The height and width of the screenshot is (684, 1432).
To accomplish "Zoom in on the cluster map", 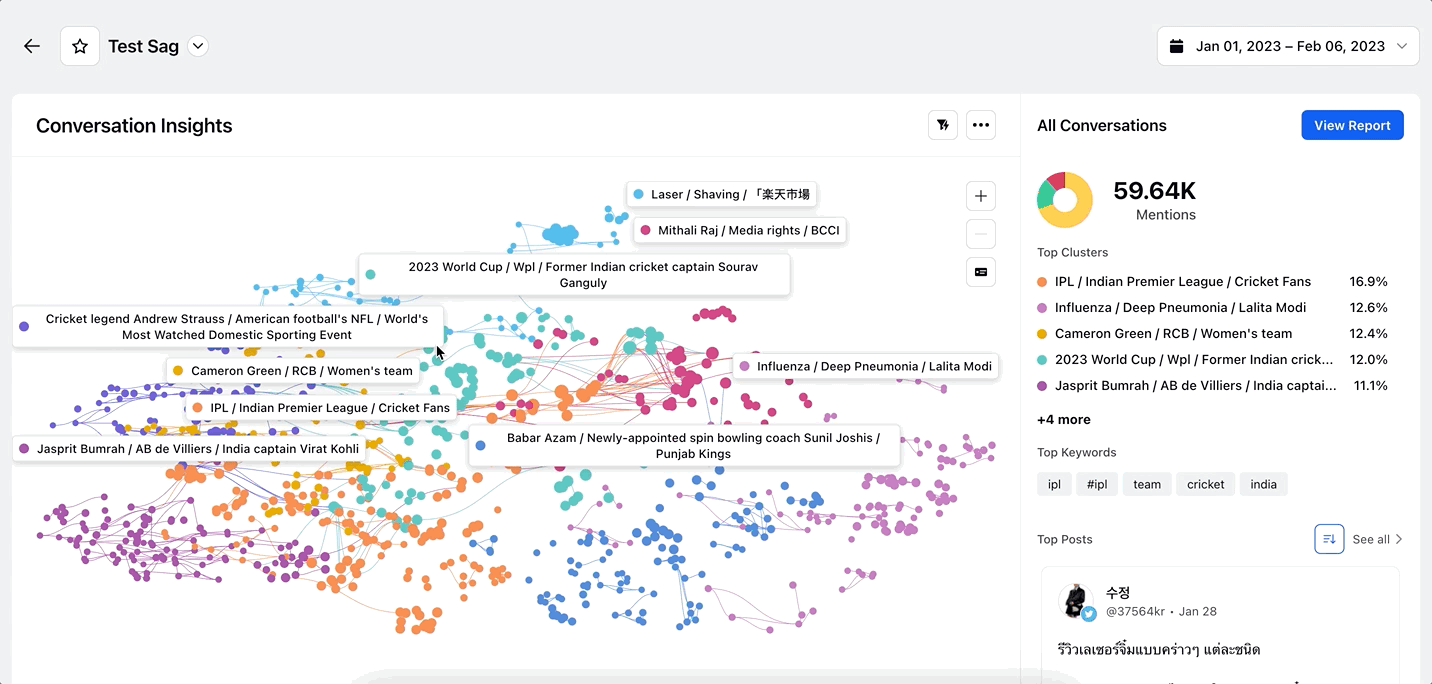I will (981, 196).
